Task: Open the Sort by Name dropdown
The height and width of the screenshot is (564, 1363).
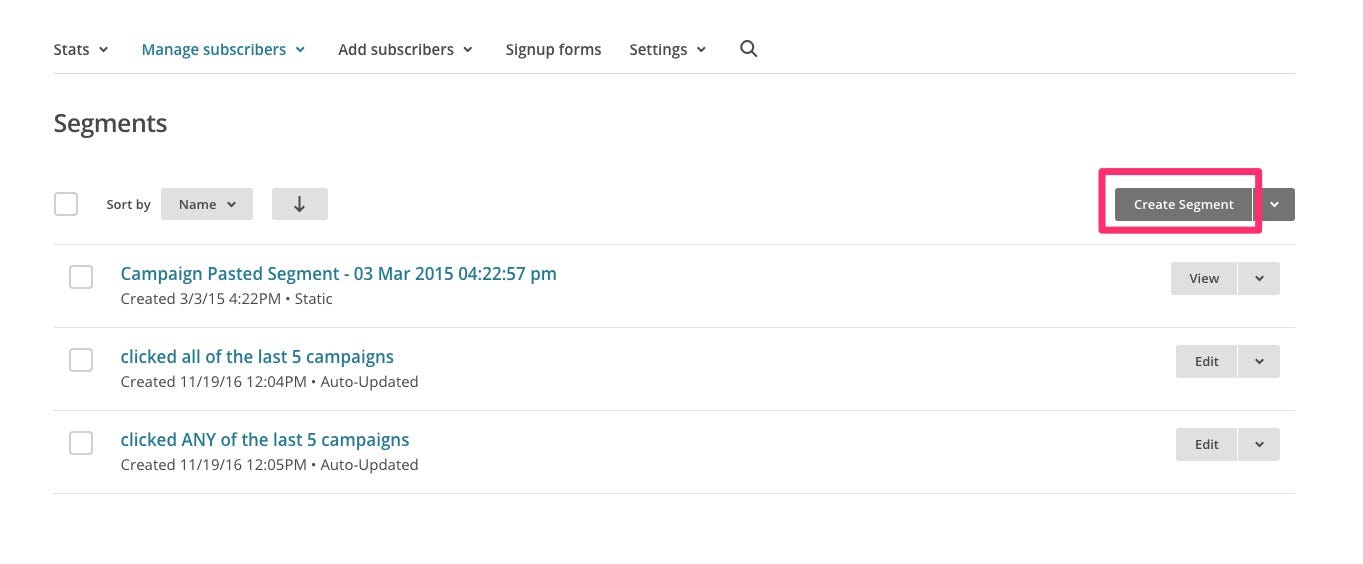Action: 207,204
